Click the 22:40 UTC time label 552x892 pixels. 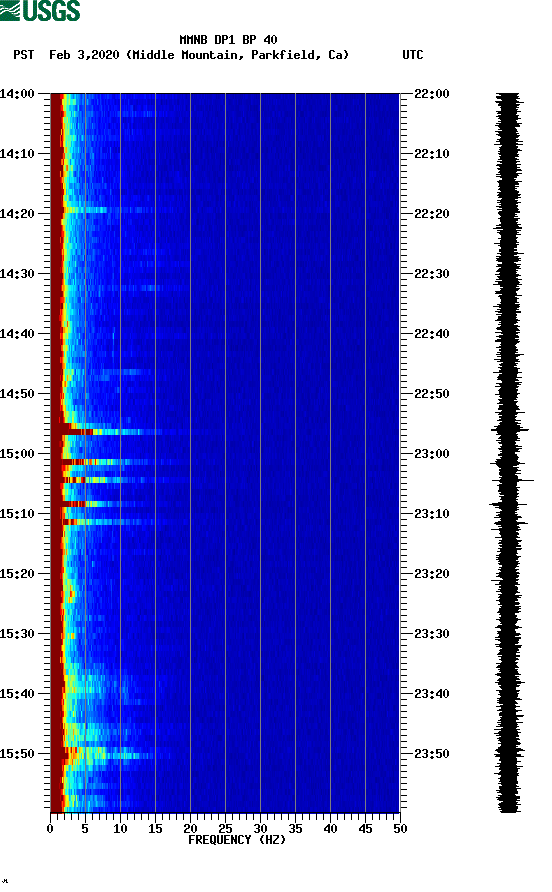[431, 334]
